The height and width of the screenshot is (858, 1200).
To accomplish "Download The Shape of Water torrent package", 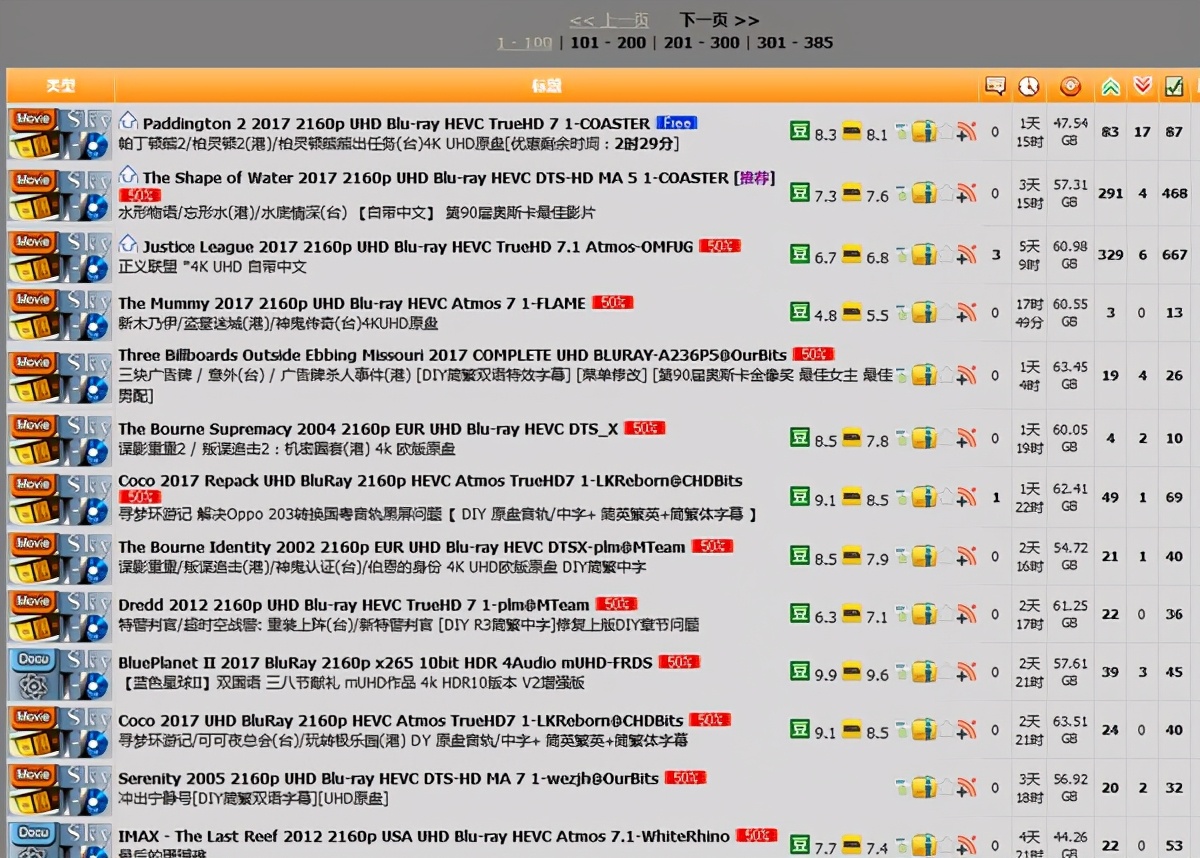I will click(924, 193).
